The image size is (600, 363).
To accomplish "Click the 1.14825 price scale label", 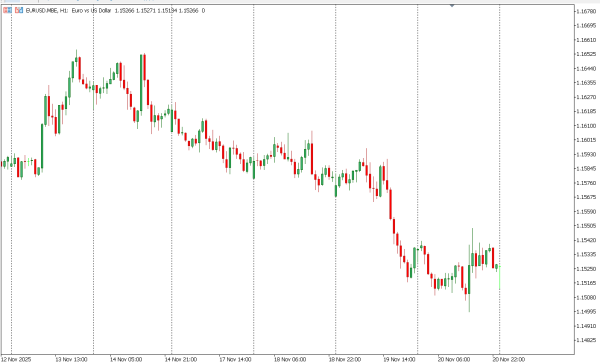I will click(586, 340).
